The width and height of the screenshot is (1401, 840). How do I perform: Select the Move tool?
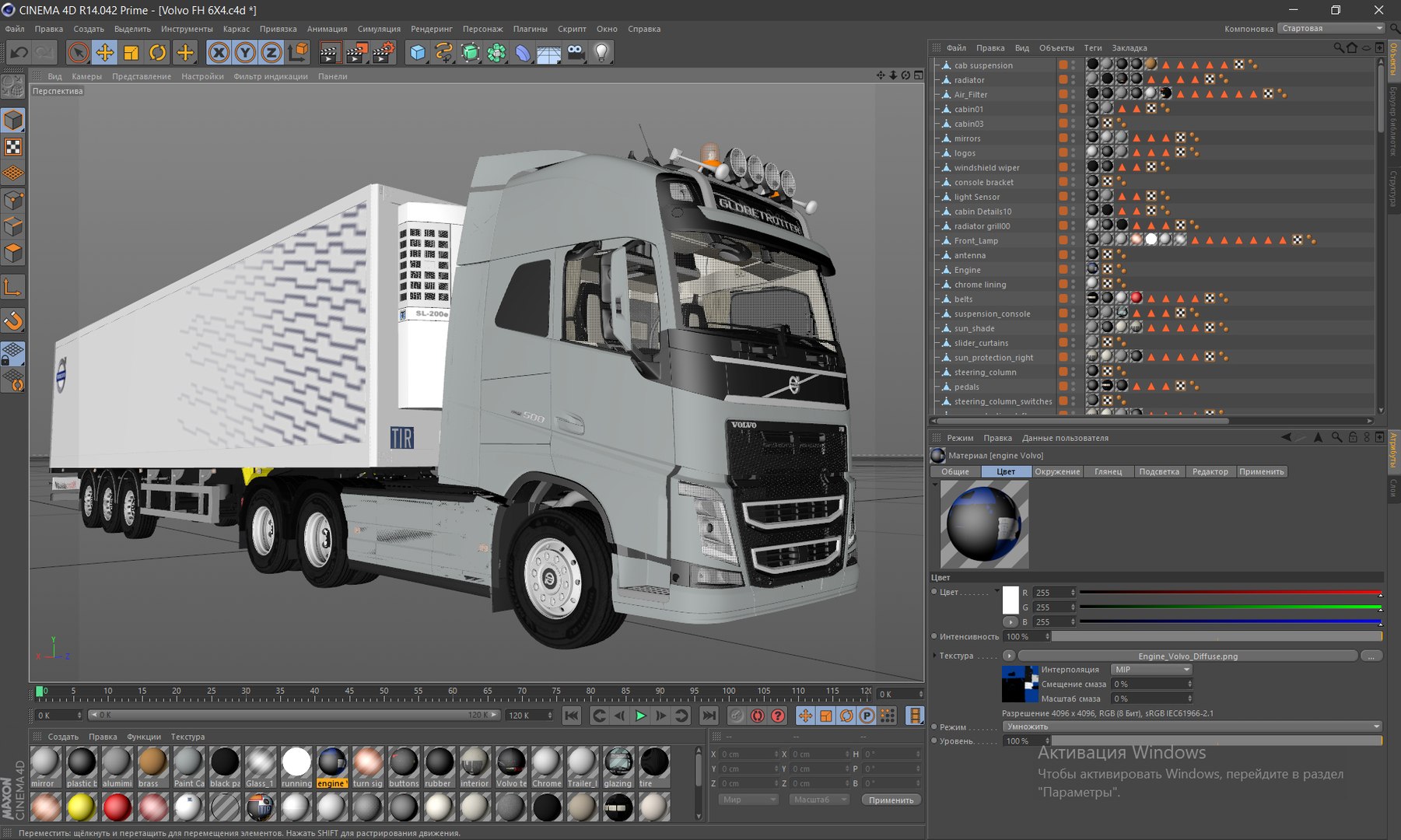104,53
